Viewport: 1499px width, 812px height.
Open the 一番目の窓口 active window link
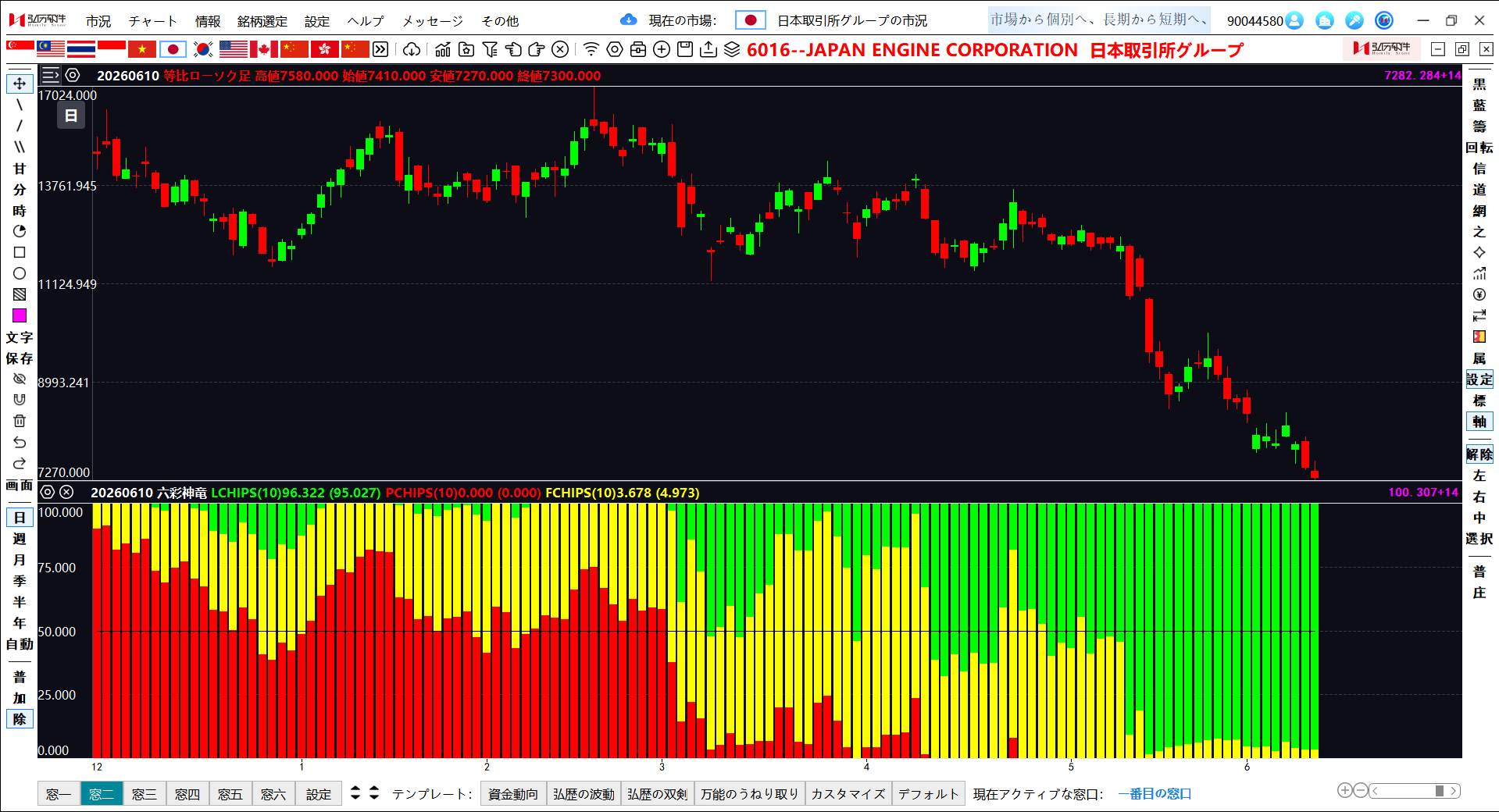point(1155,794)
